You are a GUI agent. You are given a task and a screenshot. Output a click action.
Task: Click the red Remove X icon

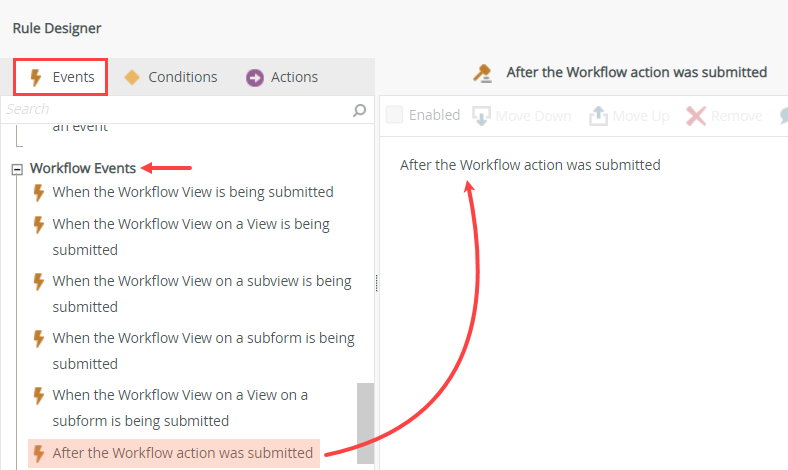point(696,116)
